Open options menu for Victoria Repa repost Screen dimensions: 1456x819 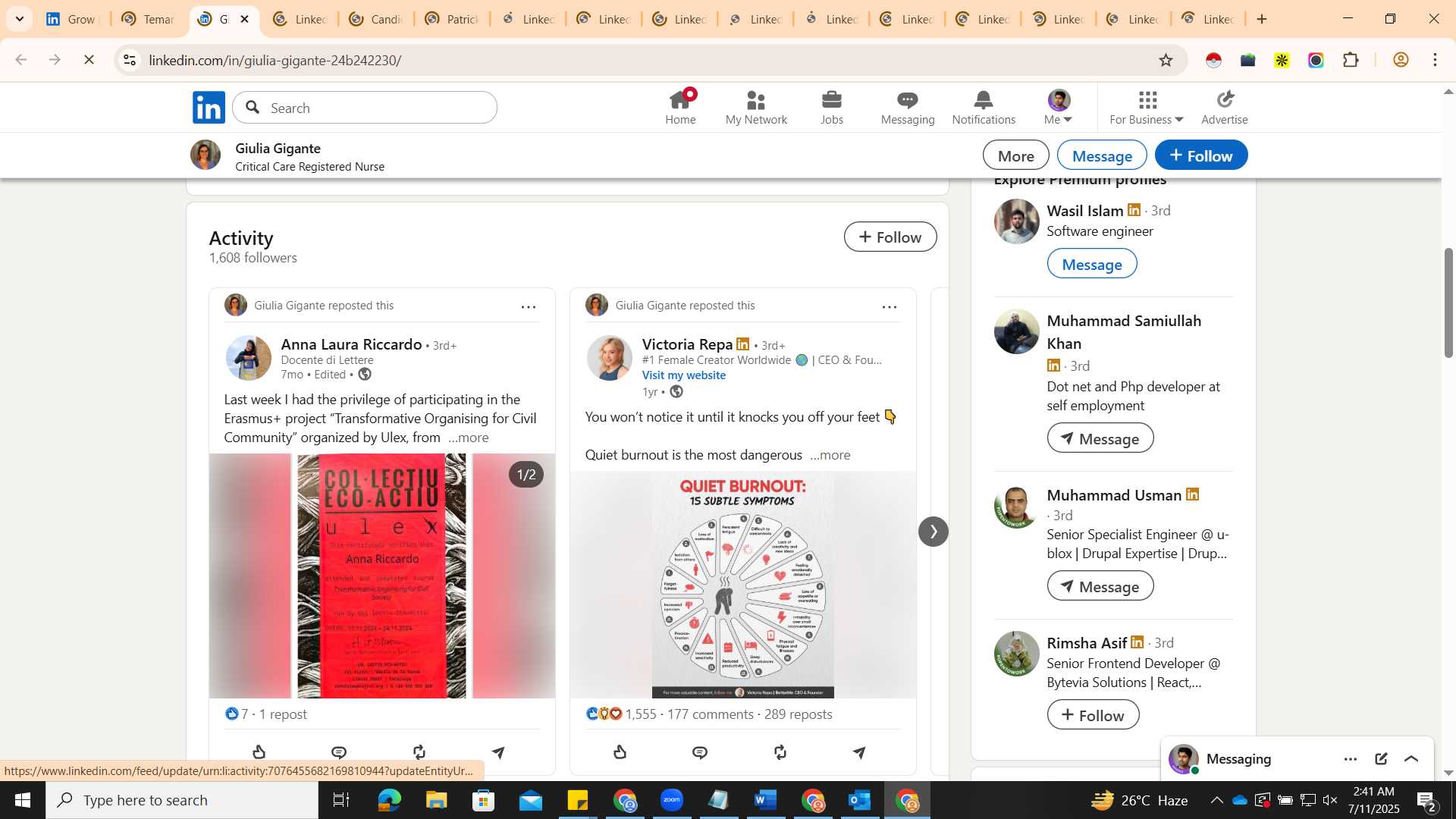tap(890, 306)
